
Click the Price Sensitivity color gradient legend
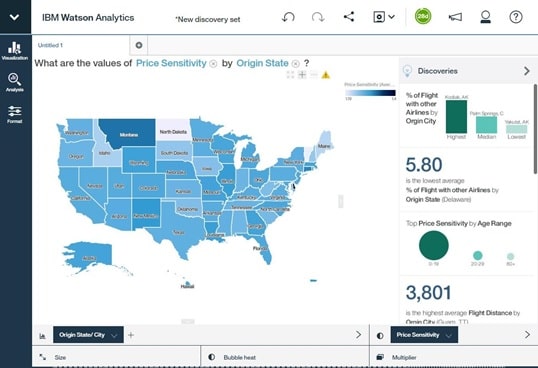pyautogui.click(x=370, y=93)
